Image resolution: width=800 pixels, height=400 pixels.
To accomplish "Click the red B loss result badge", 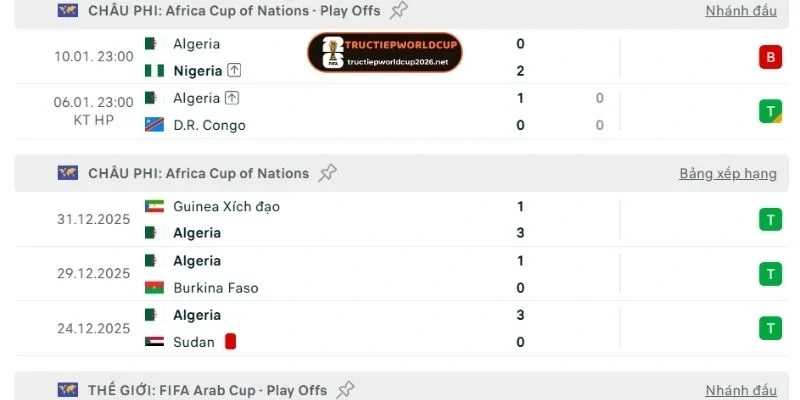I will point(770,57).
